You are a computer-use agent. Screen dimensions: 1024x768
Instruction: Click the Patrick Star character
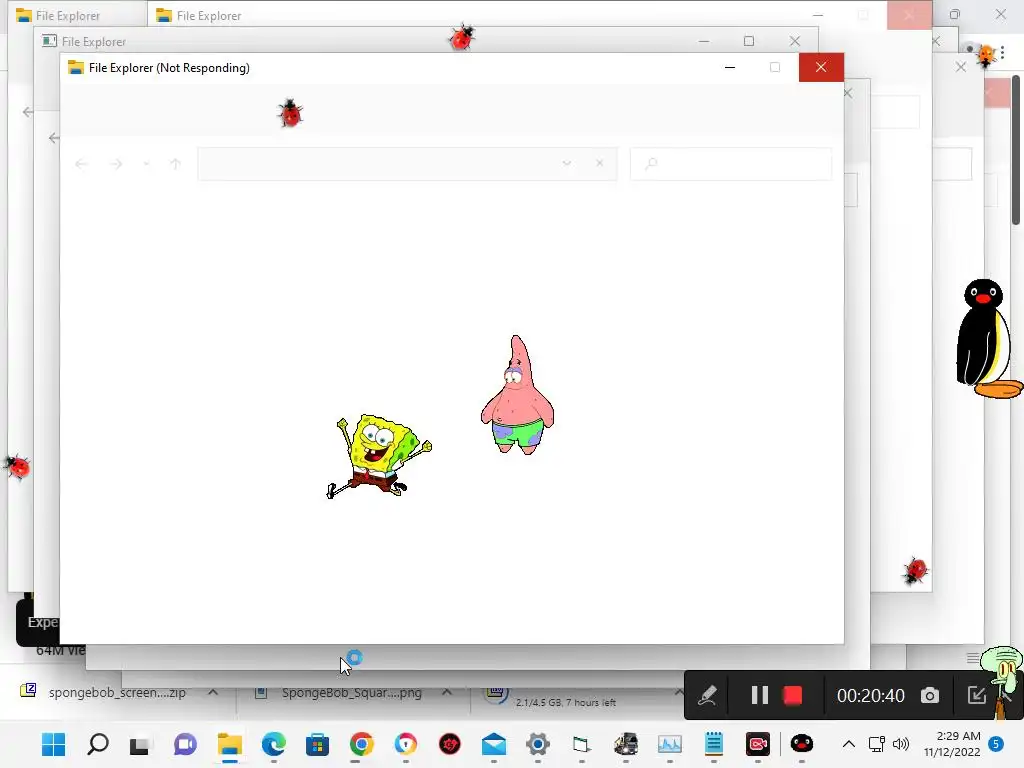coord(517,394)
